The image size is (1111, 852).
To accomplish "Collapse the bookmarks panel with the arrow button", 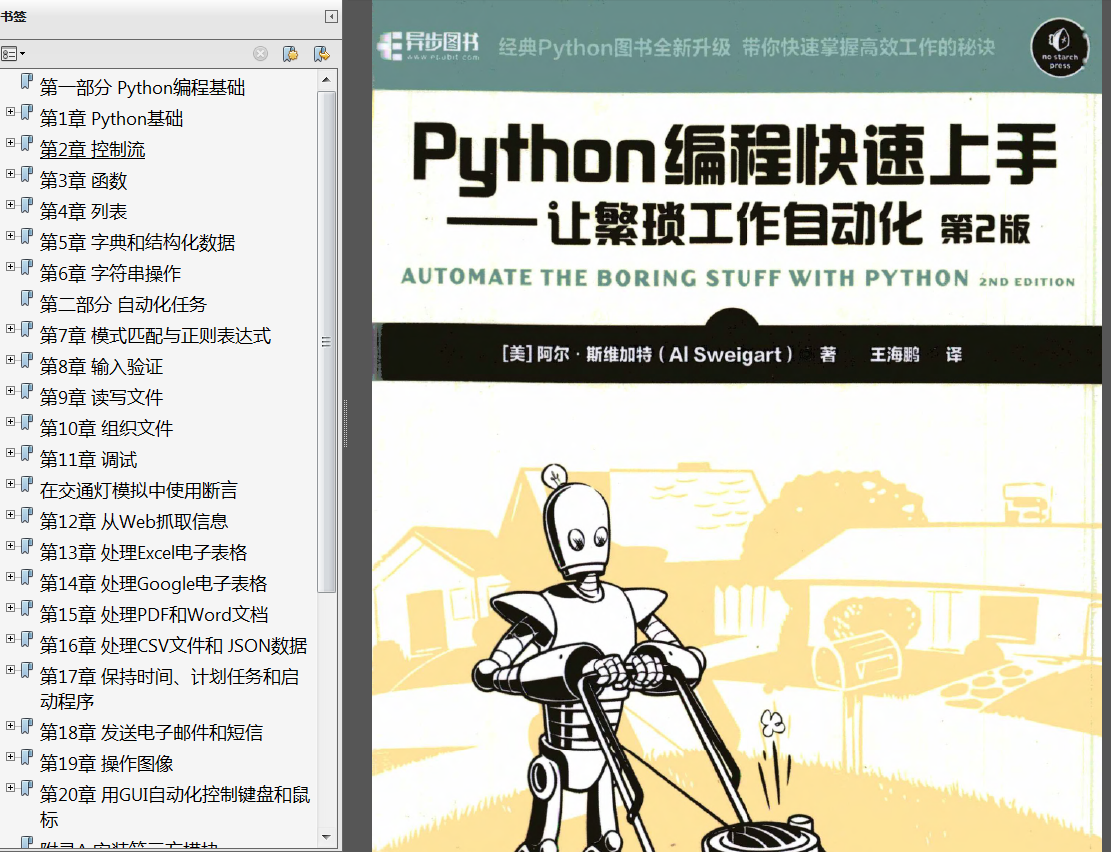I will tap(331, 16).
